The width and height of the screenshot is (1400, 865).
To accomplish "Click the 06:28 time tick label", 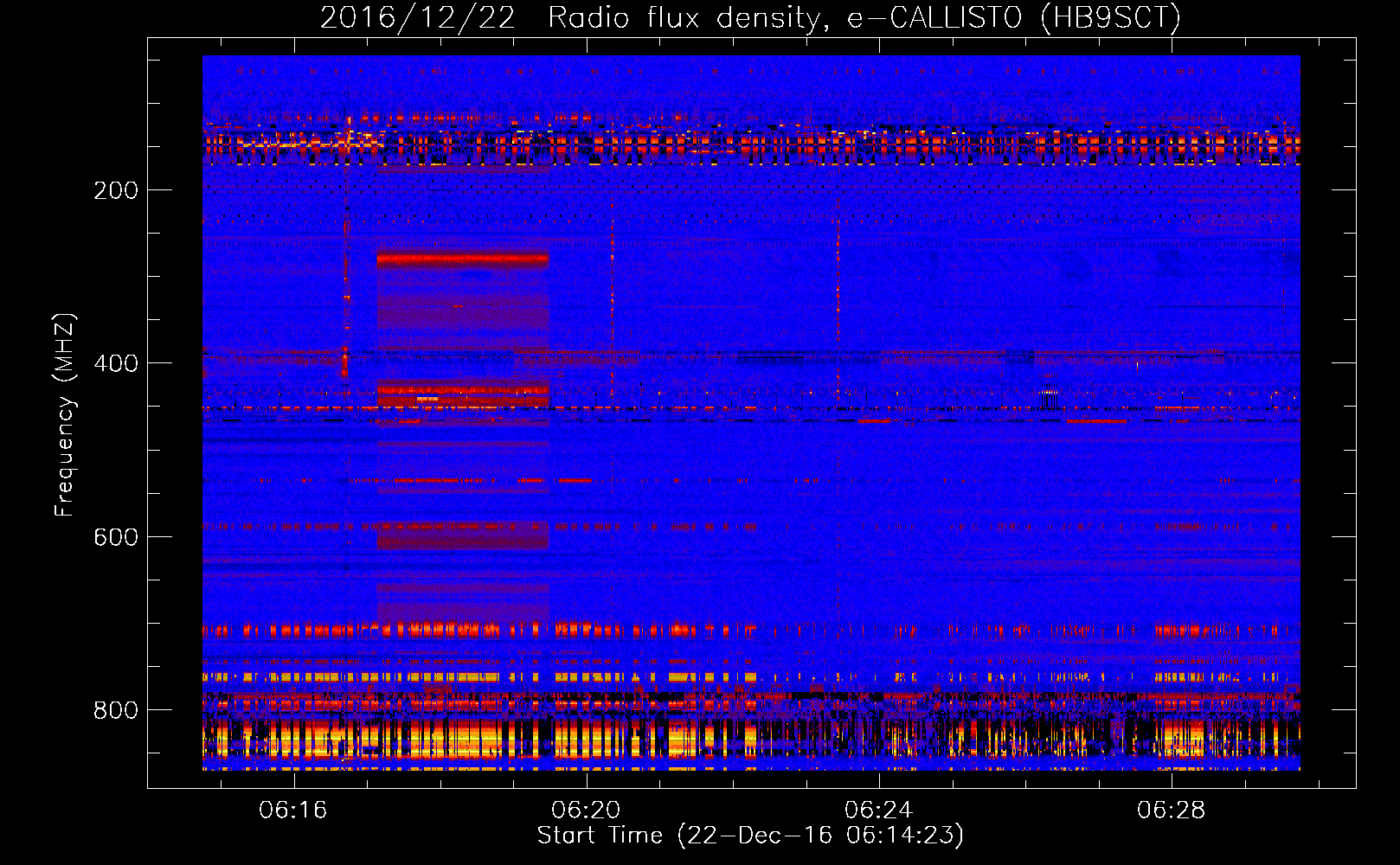I will pos(1172,810).
